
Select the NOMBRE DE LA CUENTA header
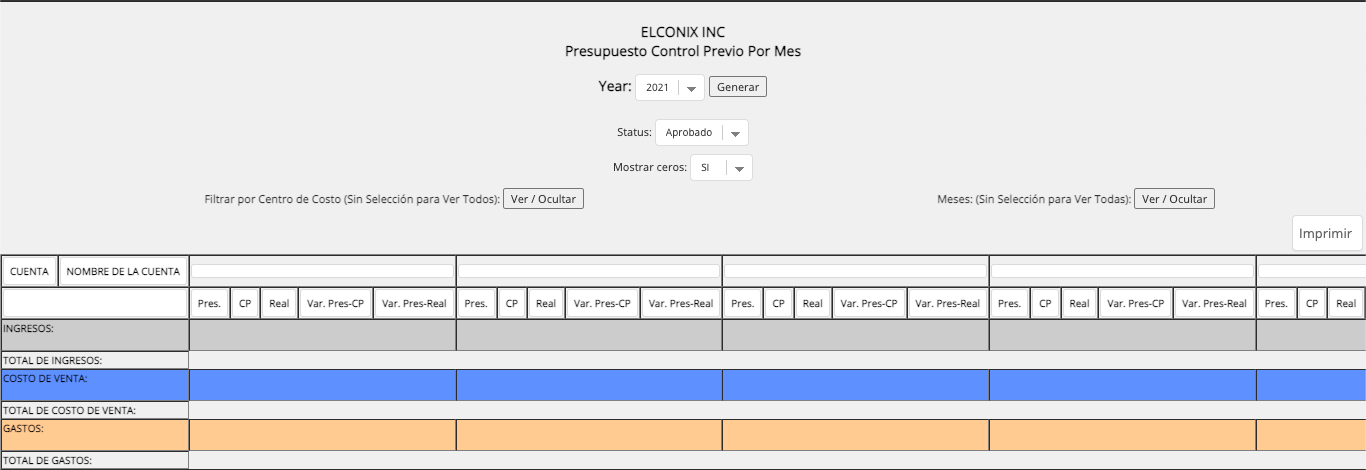pyautogui.click(x=123, y=271)
